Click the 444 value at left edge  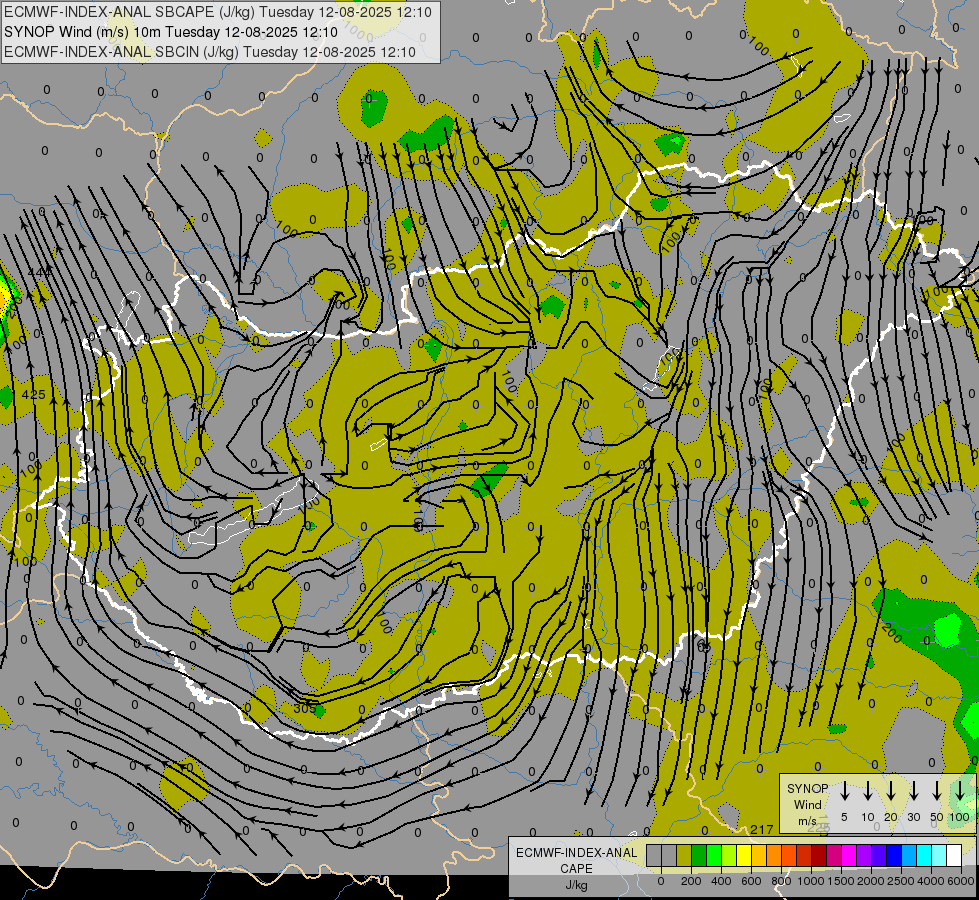pos(40,272)
